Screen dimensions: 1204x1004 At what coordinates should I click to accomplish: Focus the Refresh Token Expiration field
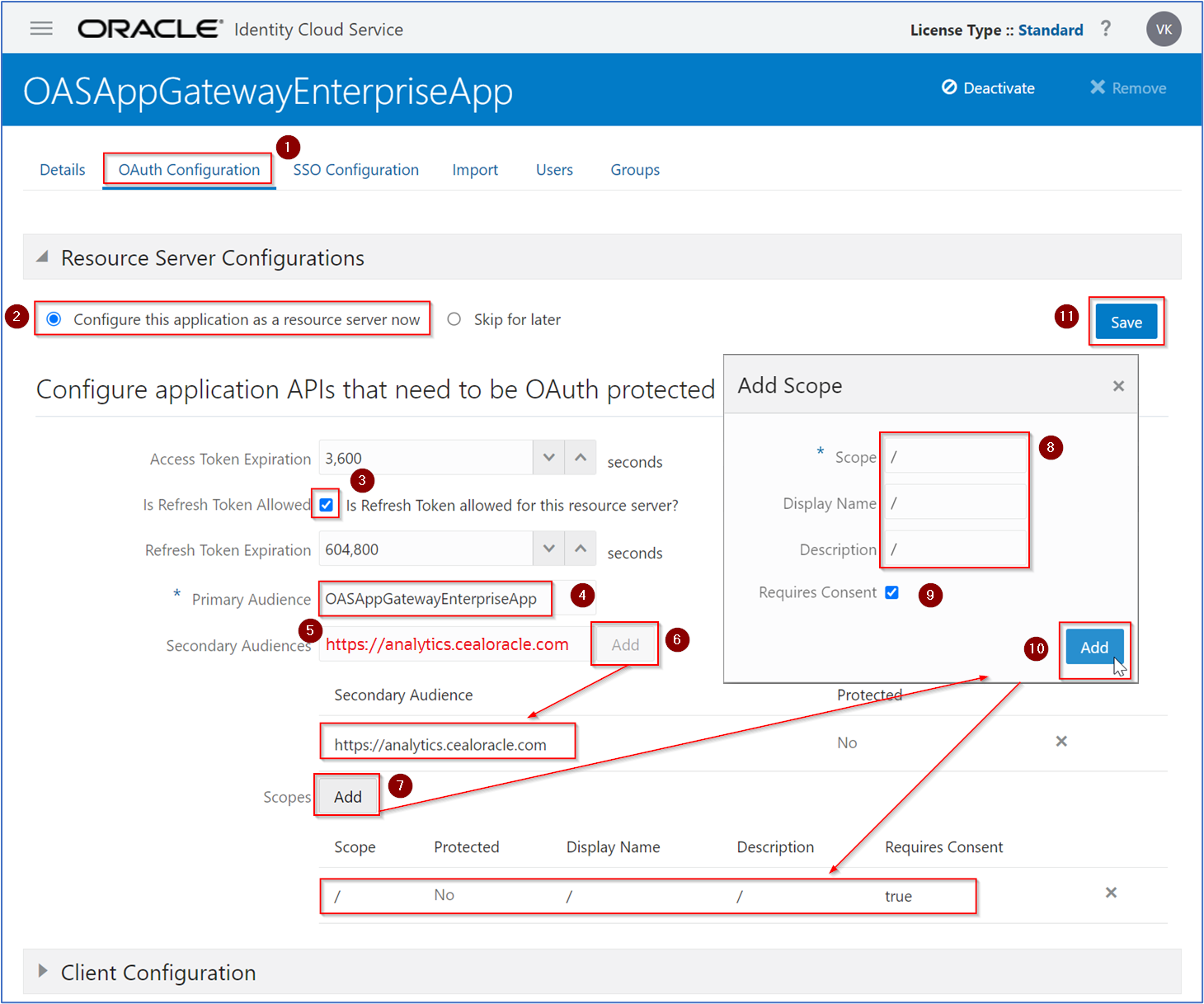[x=426, y=549]
